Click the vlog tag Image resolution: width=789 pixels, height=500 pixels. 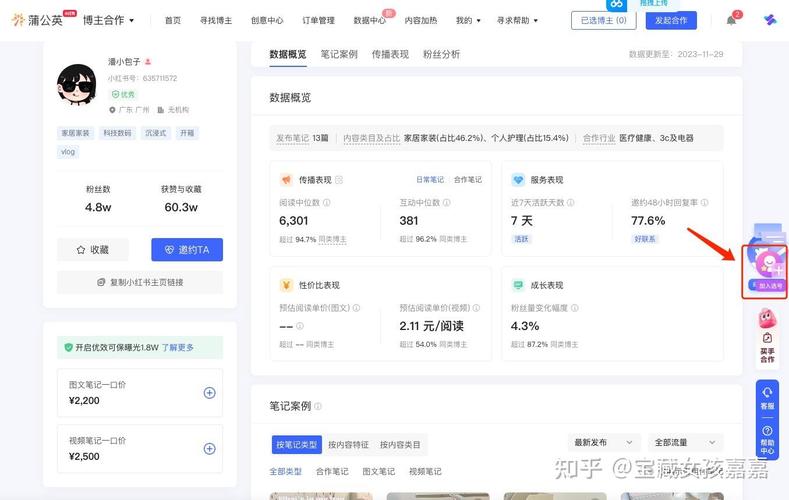(68, 152)
